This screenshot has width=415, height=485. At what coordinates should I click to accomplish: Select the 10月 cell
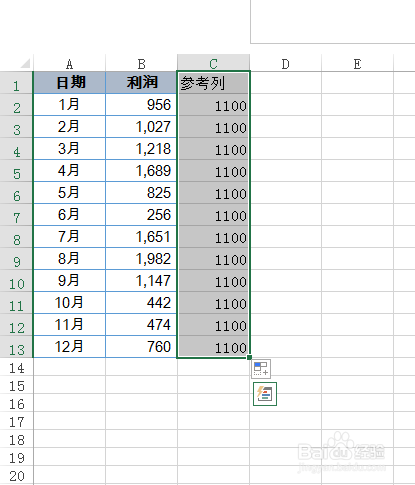click(x=70, y=303)
